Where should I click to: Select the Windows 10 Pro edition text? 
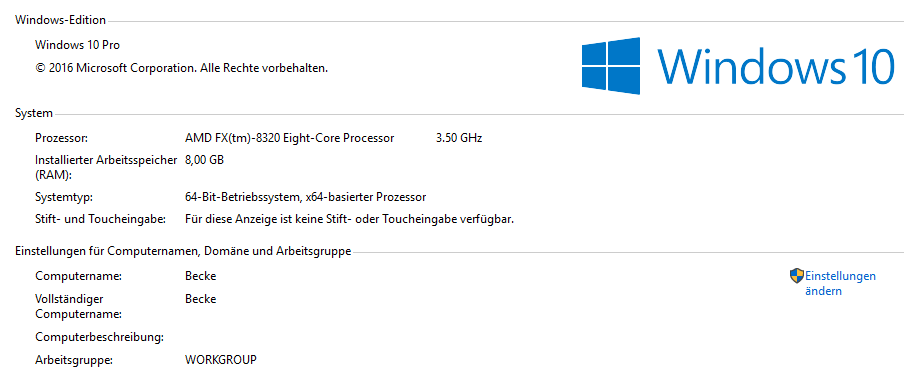(x=78, y=45)
